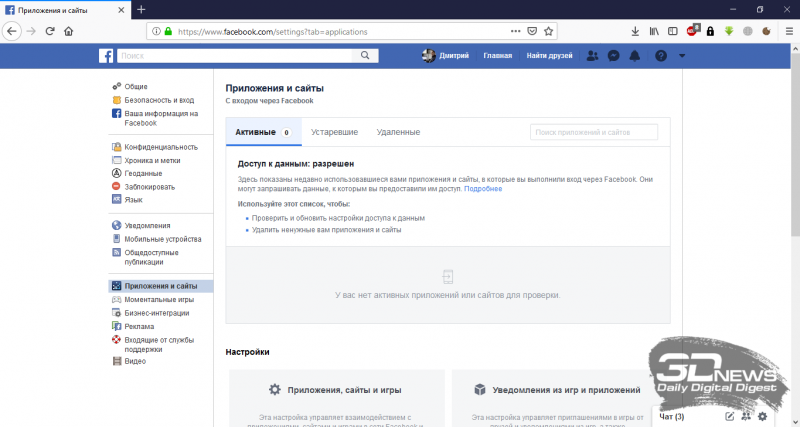Click Дмитрий profile link in header
The image size is (800, 427).
pos(445,56)
